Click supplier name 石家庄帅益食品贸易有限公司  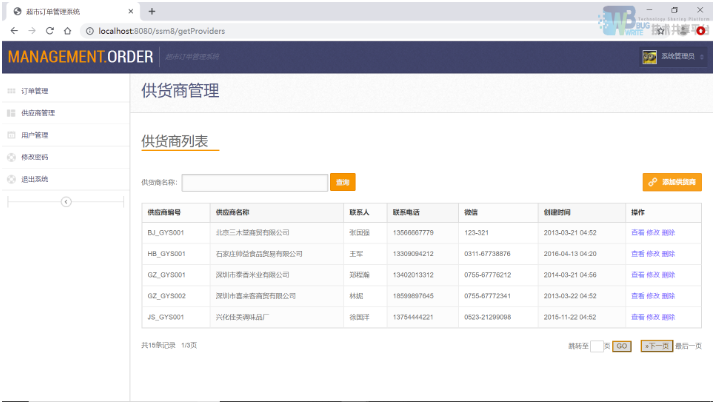click(259, 254)
